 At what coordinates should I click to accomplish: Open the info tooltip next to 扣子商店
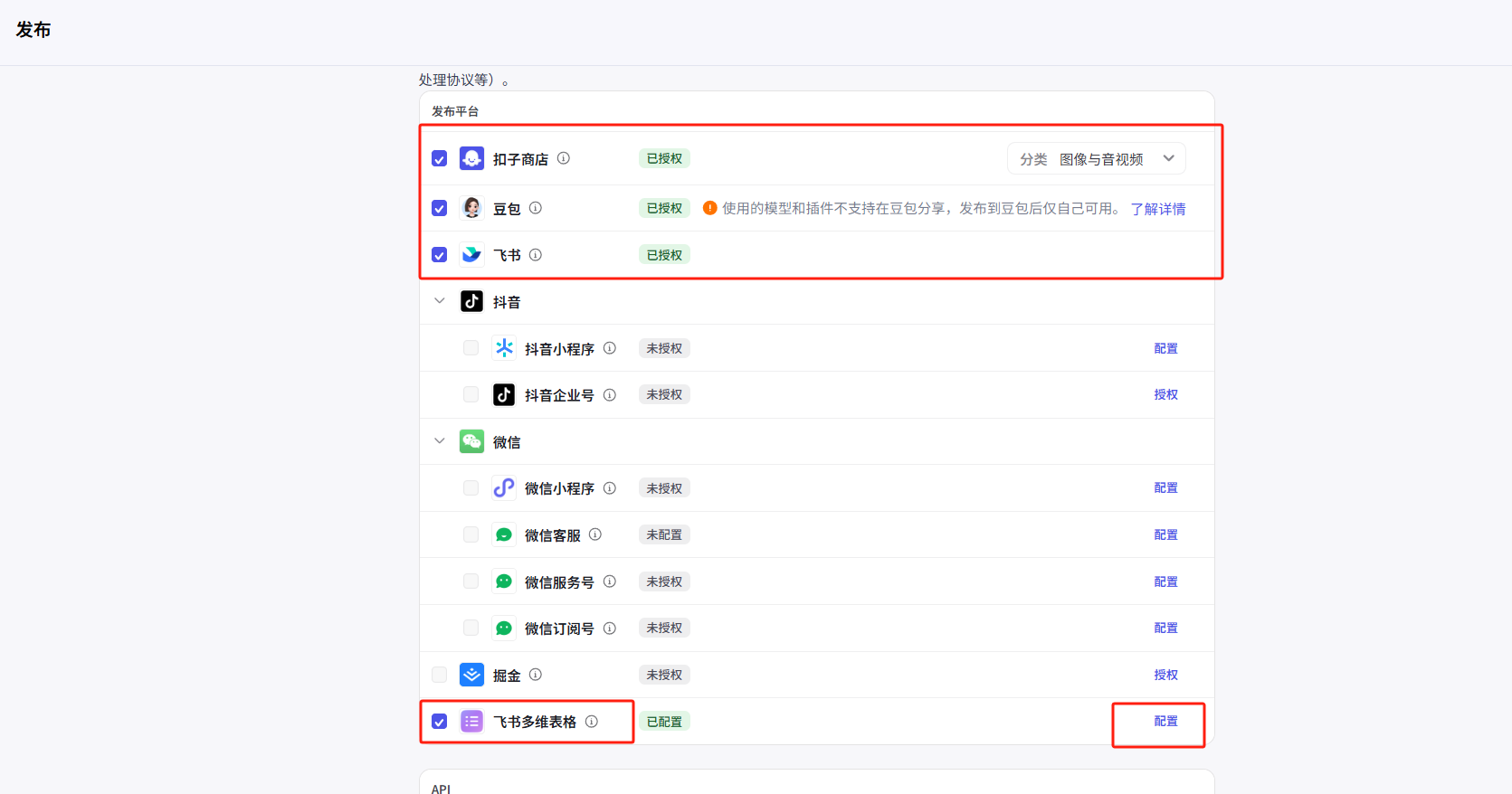point(564,158)
